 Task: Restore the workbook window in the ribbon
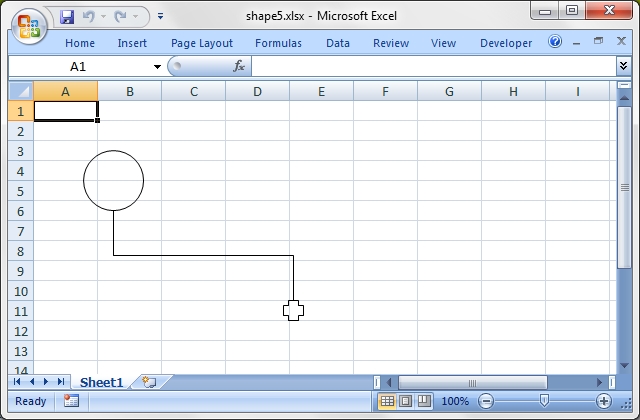[x=598, y=41]
